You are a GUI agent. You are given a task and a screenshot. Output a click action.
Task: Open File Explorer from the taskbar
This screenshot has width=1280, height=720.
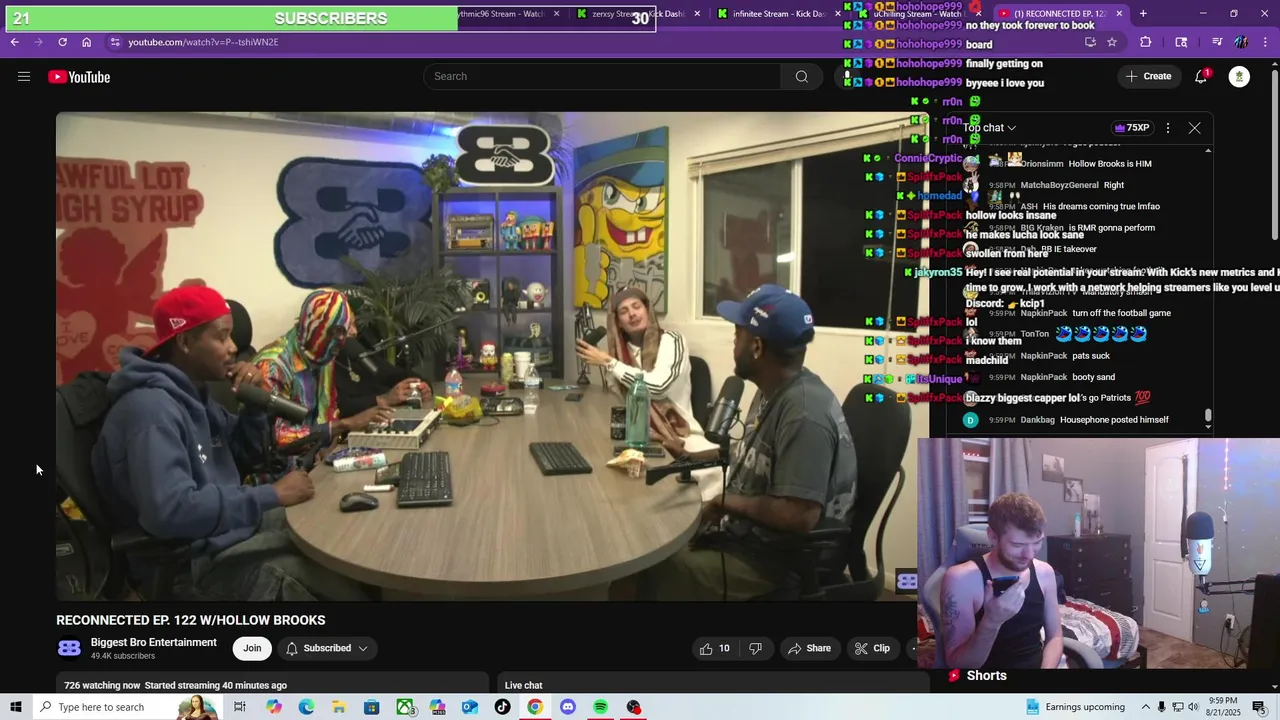tap(339, 707)
